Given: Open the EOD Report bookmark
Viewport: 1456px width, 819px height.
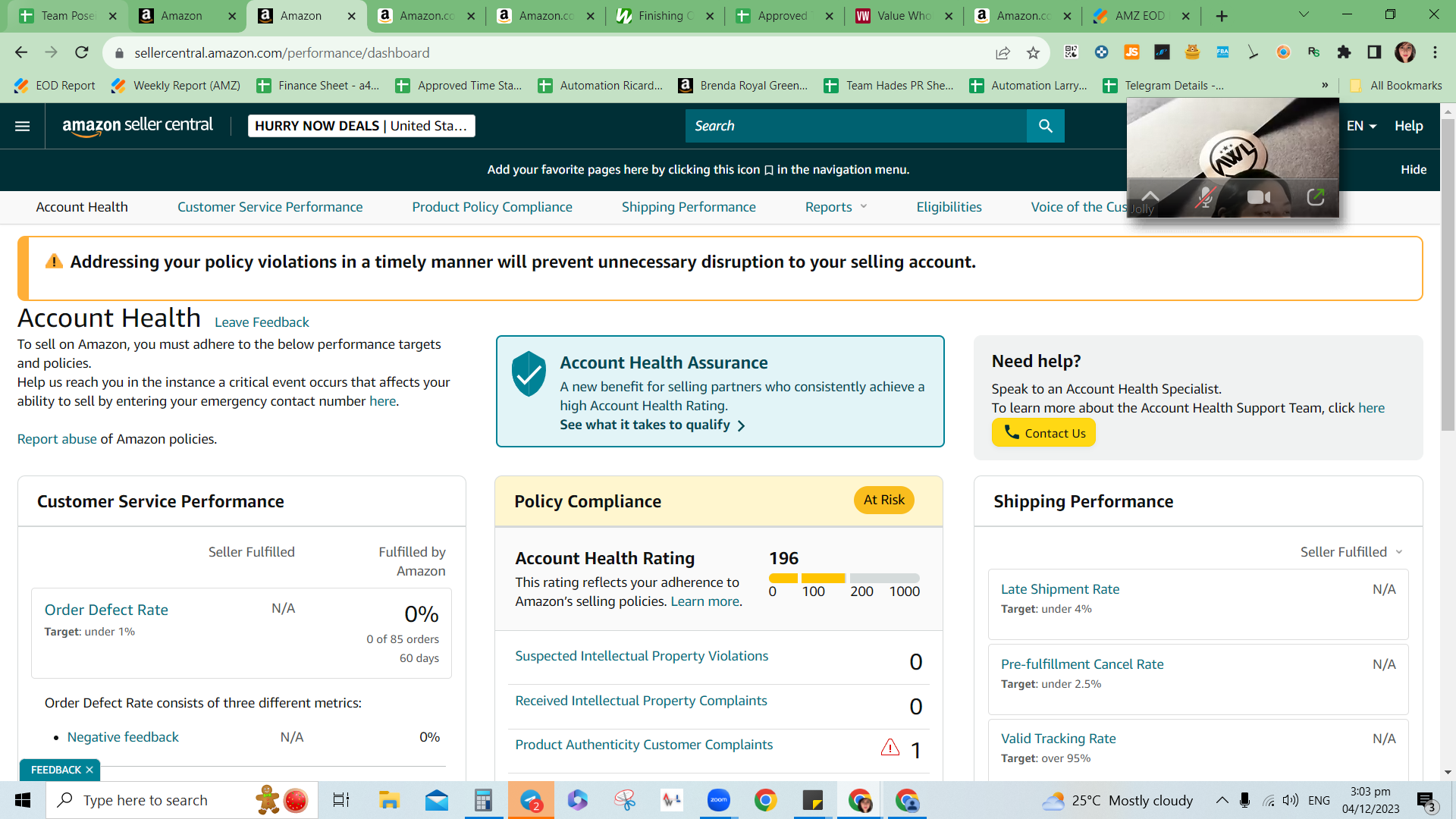Looking at the screenshot, I should coord(55,85).
